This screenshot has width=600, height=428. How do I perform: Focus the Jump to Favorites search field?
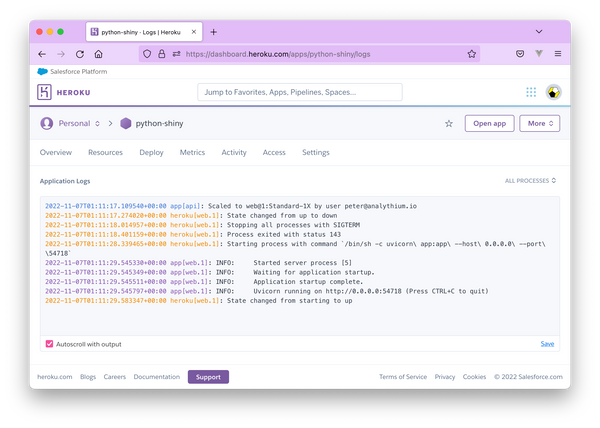tap(300, 92)
